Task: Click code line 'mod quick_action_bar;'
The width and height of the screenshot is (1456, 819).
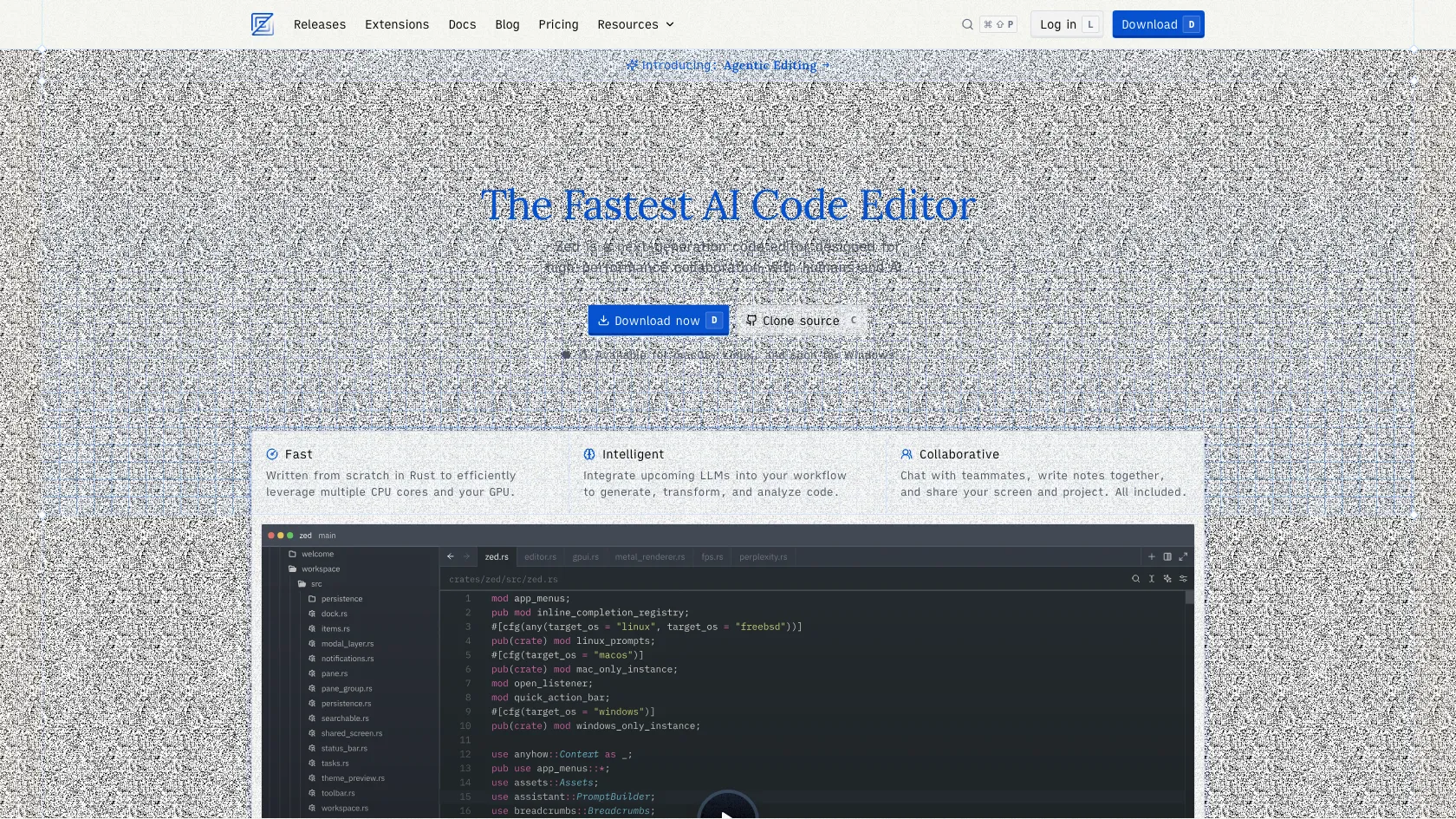Action: [x=550, y=698]
